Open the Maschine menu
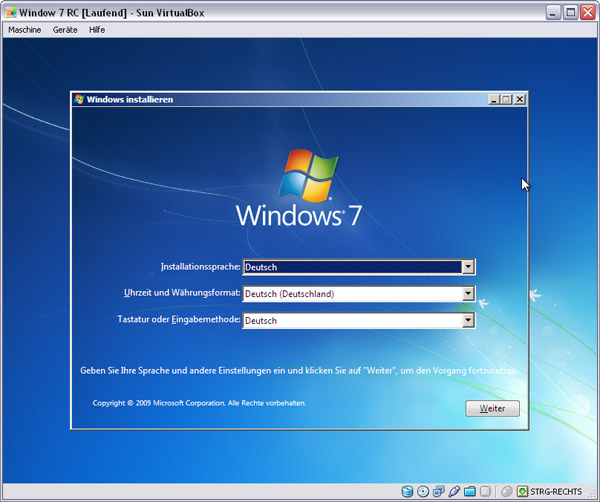Viewport: 600px width, 502px height. pos(26,30)
